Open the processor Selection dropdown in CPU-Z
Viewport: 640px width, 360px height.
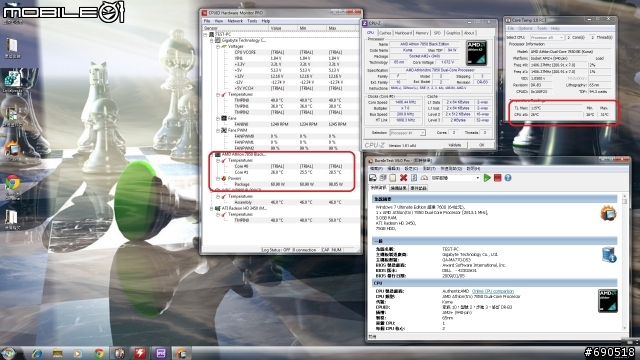click(x=407, y=133)
